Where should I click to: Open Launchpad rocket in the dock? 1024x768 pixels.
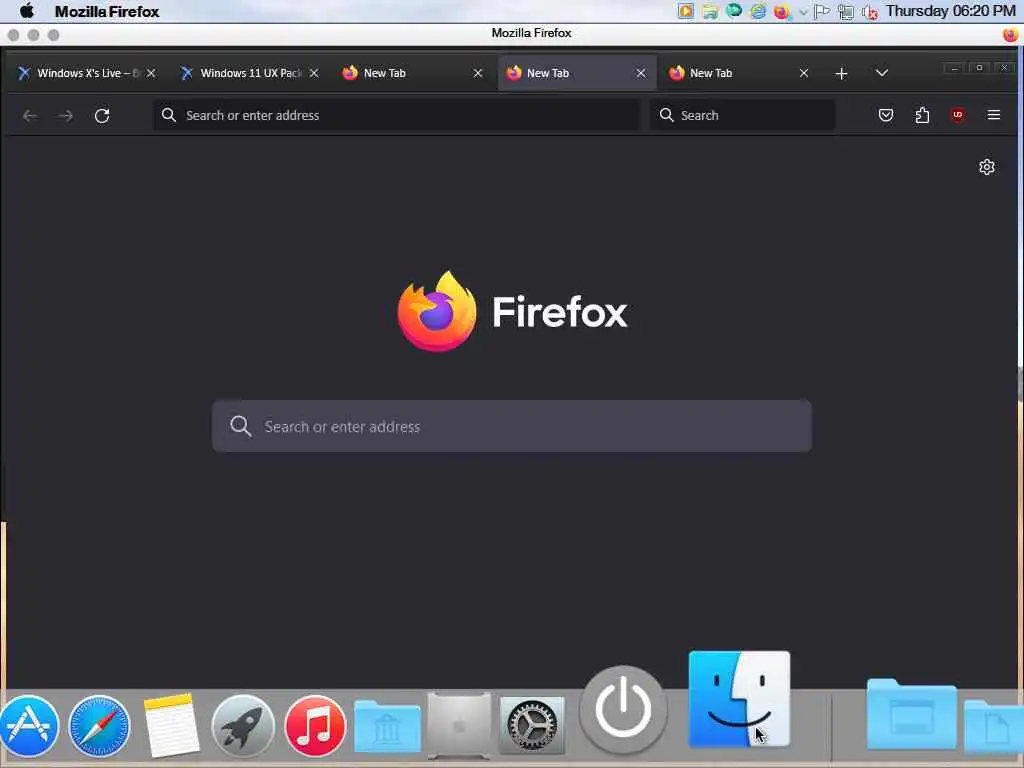coord(243,726)
